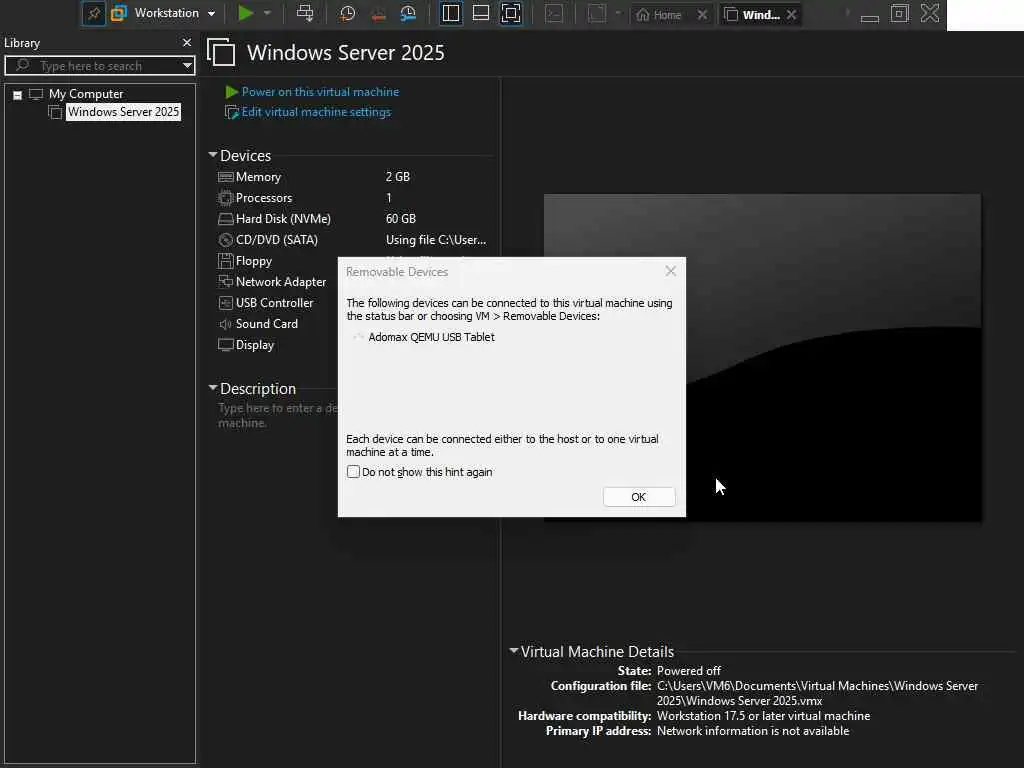Click the Processors device icon
The image size is (1024, 768).
pyautogui.click(x=225, y=198)
